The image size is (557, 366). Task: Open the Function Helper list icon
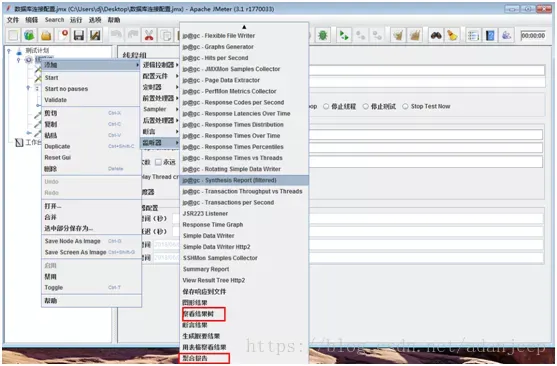tap(473, 35)
